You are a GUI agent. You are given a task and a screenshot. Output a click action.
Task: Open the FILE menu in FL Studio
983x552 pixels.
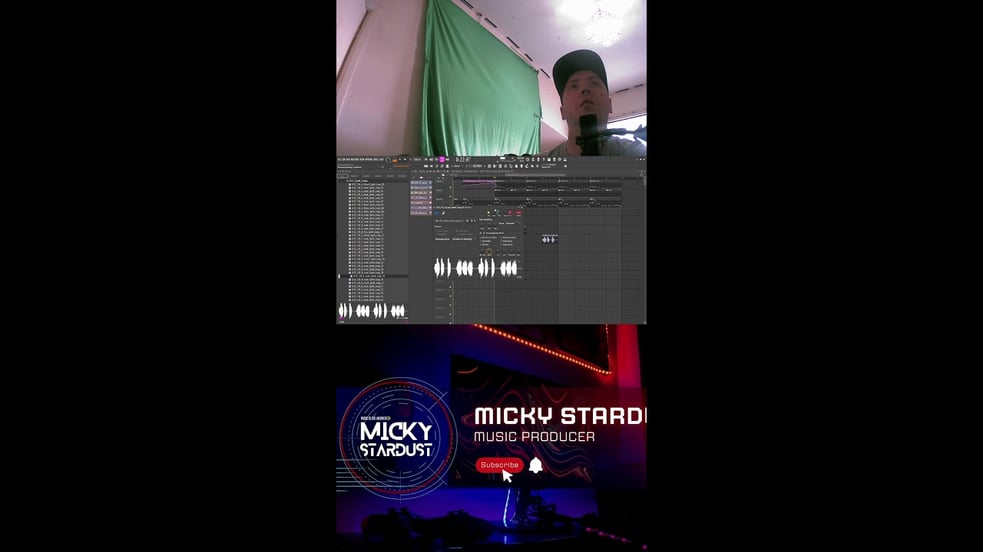pos(339,160)
